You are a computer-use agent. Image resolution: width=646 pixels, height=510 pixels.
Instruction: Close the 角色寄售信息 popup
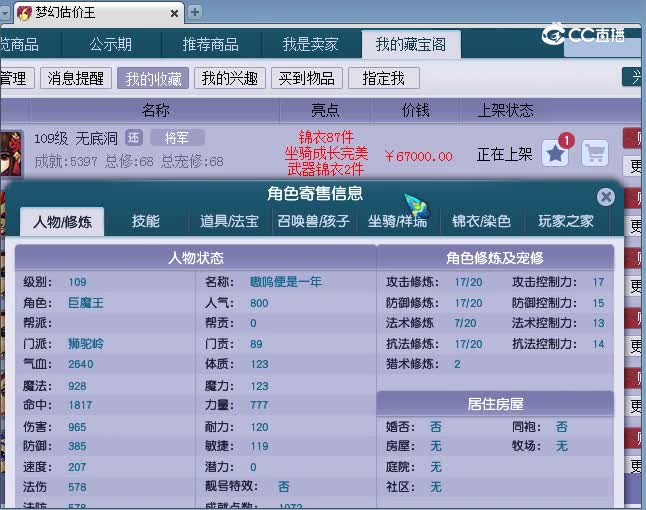click(x=606, y=197)
